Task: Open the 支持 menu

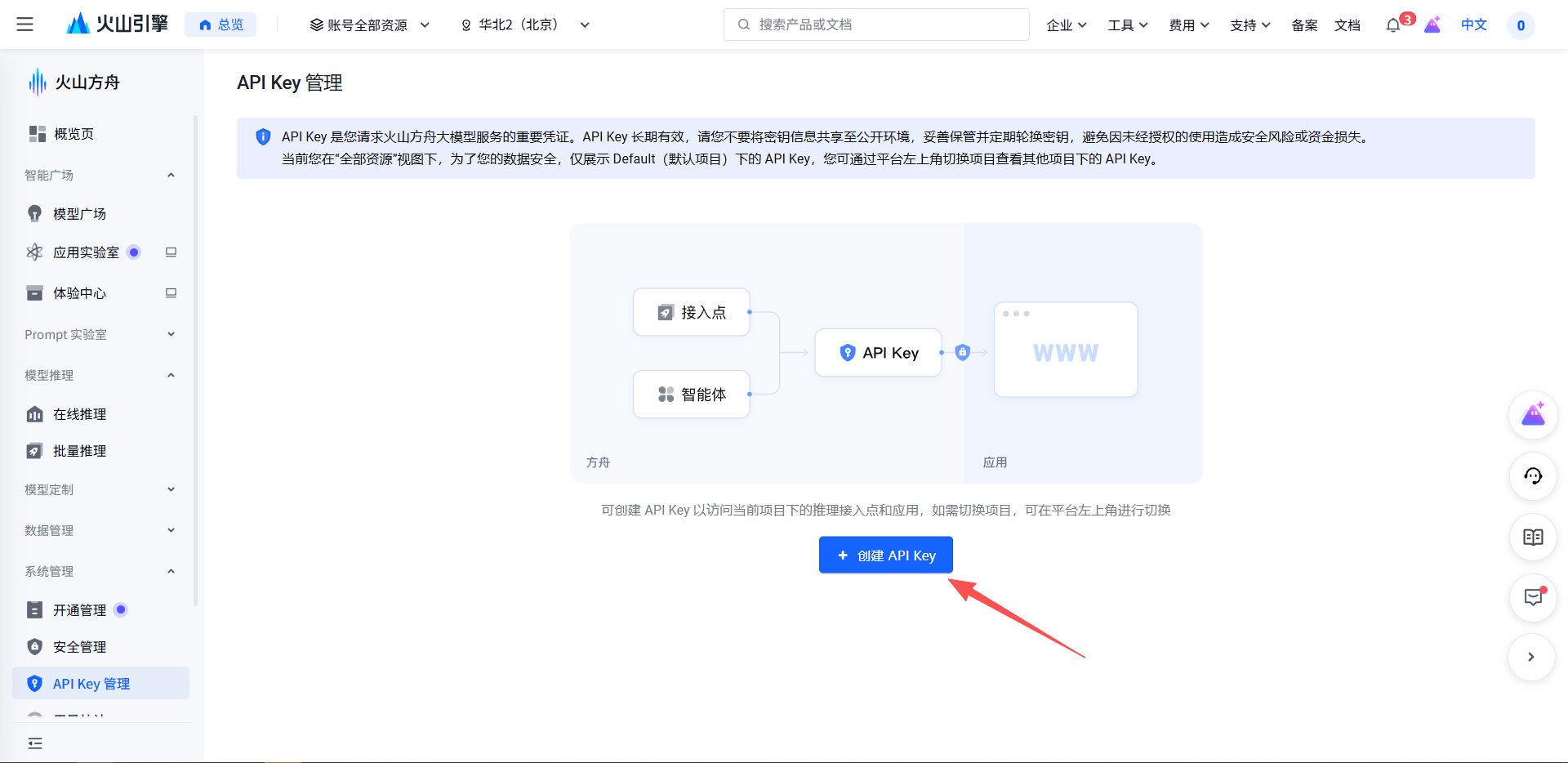Action: click(1250, 25)
